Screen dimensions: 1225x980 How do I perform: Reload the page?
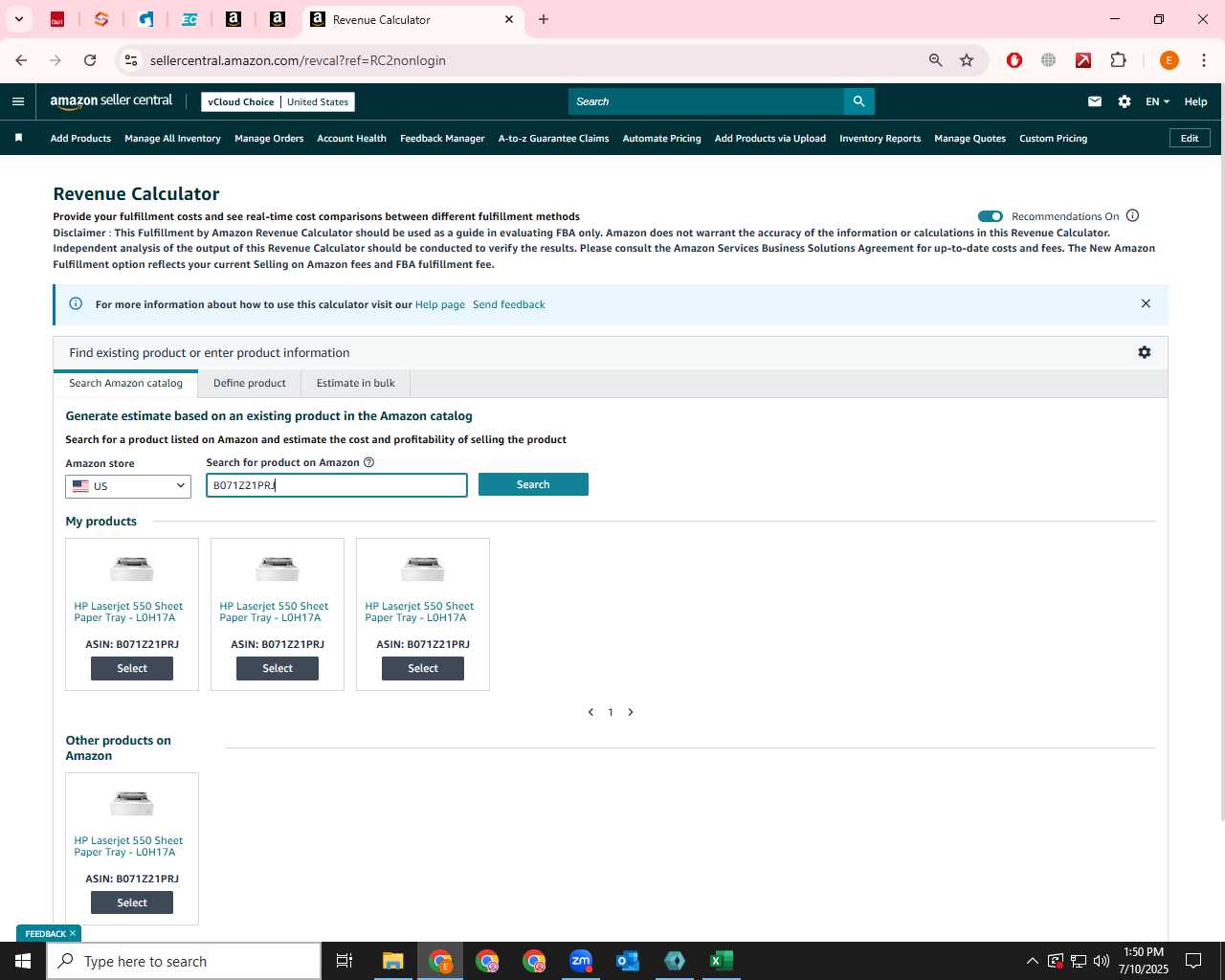90,60
